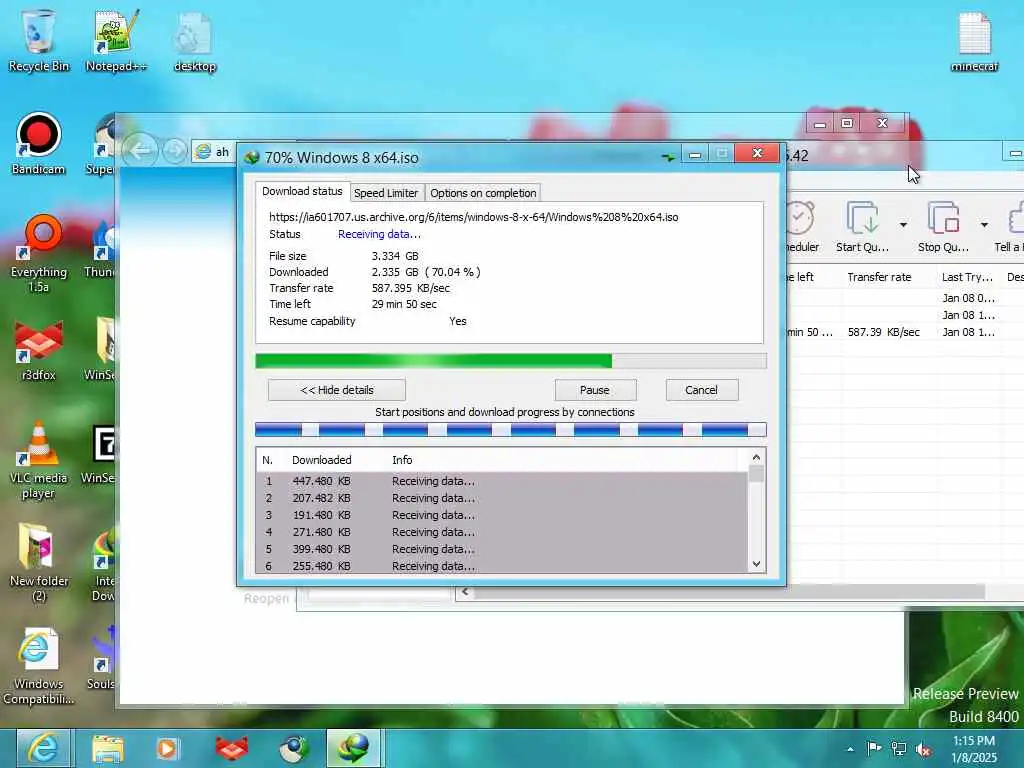
Task: Click the horizontal scrollbar left arrow in IDM
Action: (464, 592)
